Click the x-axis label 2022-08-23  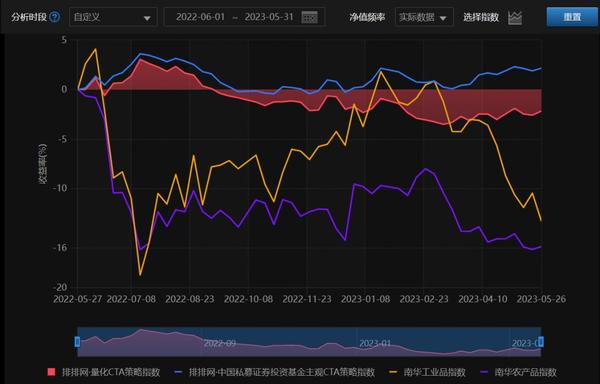click(x=190, y=299)
